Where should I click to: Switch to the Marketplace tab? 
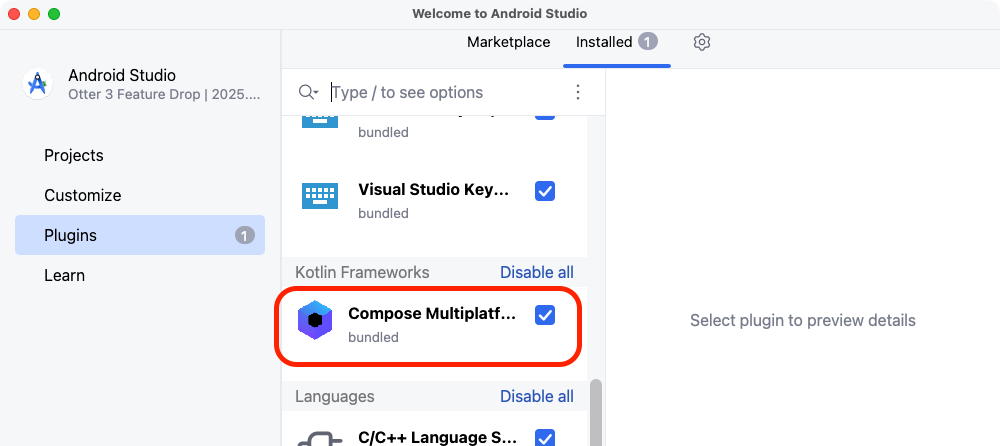509,42
